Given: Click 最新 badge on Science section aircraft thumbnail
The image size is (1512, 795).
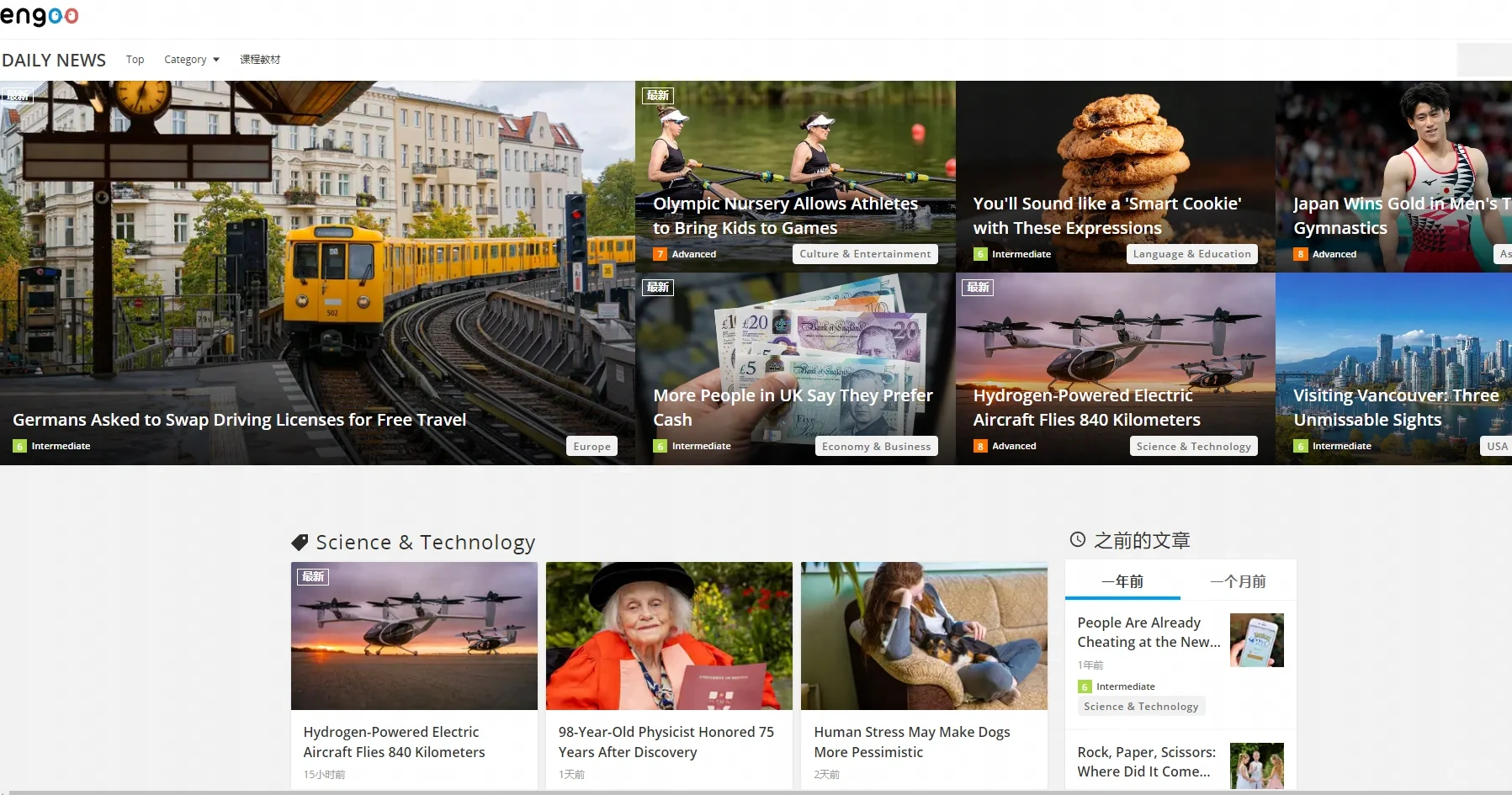Looking at the screenshot, I should point(313,577).
